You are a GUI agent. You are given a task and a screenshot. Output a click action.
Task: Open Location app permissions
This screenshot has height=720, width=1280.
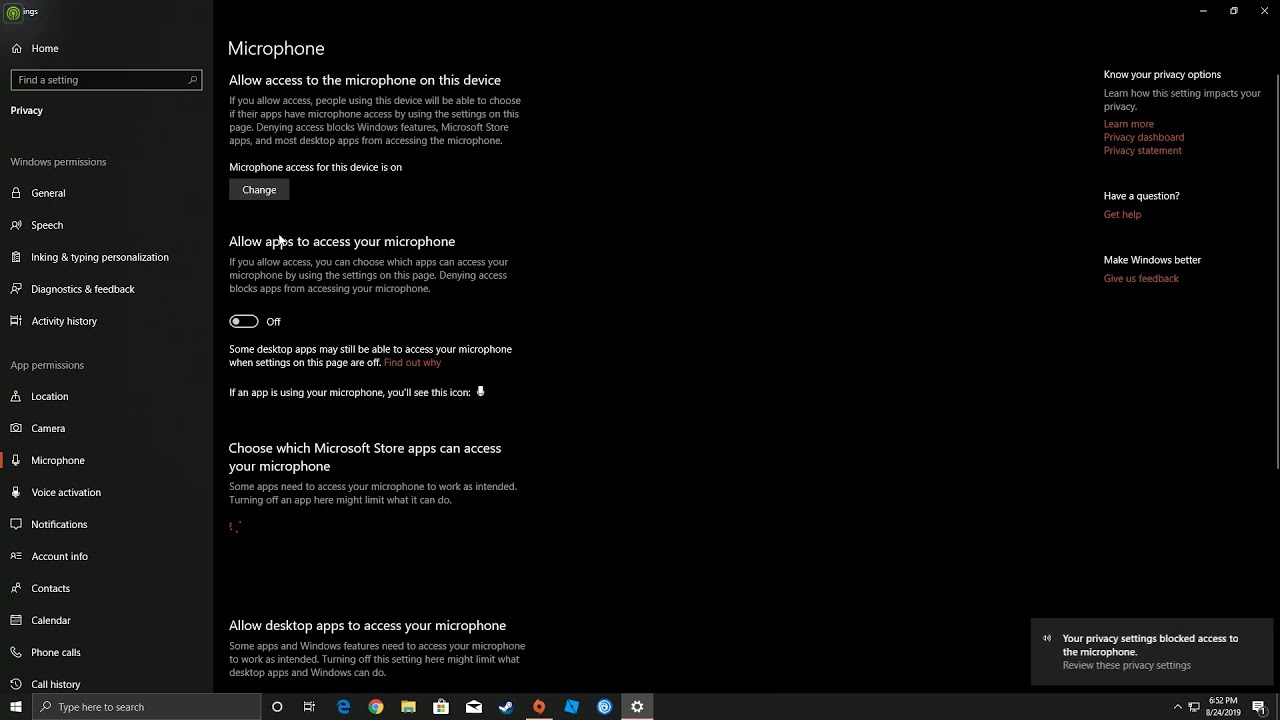click(40, 396)
